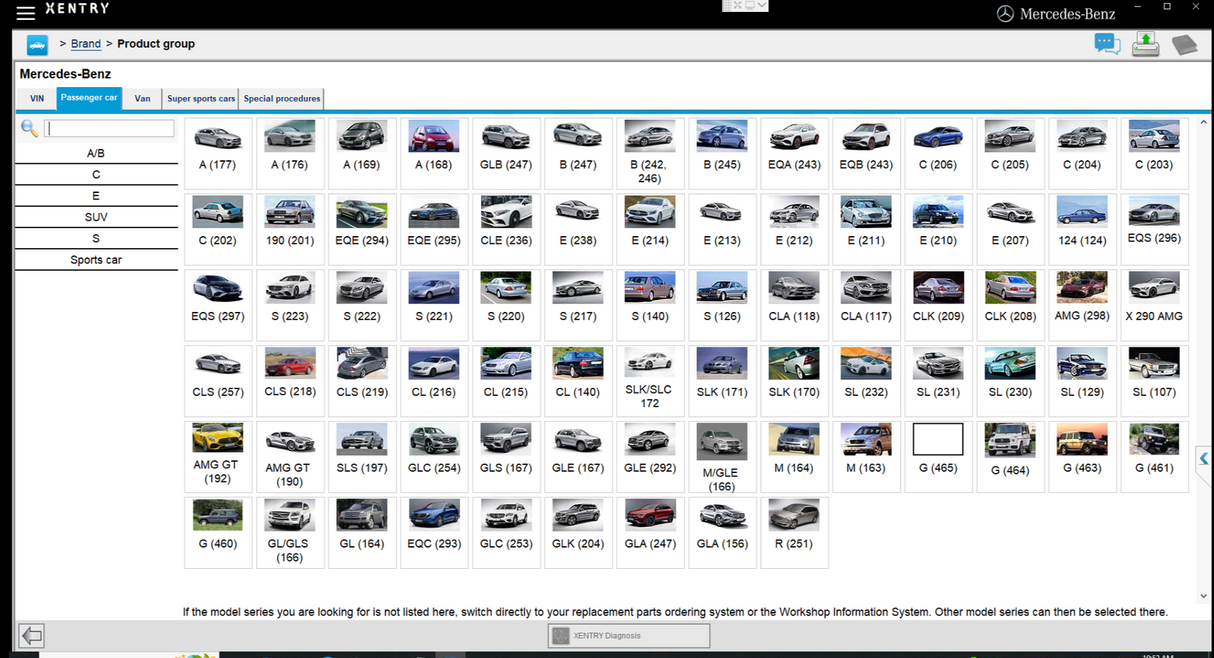
Task: Select the A (177) model thumbnail
Action: pyautogui.click(x=217, y=148)
